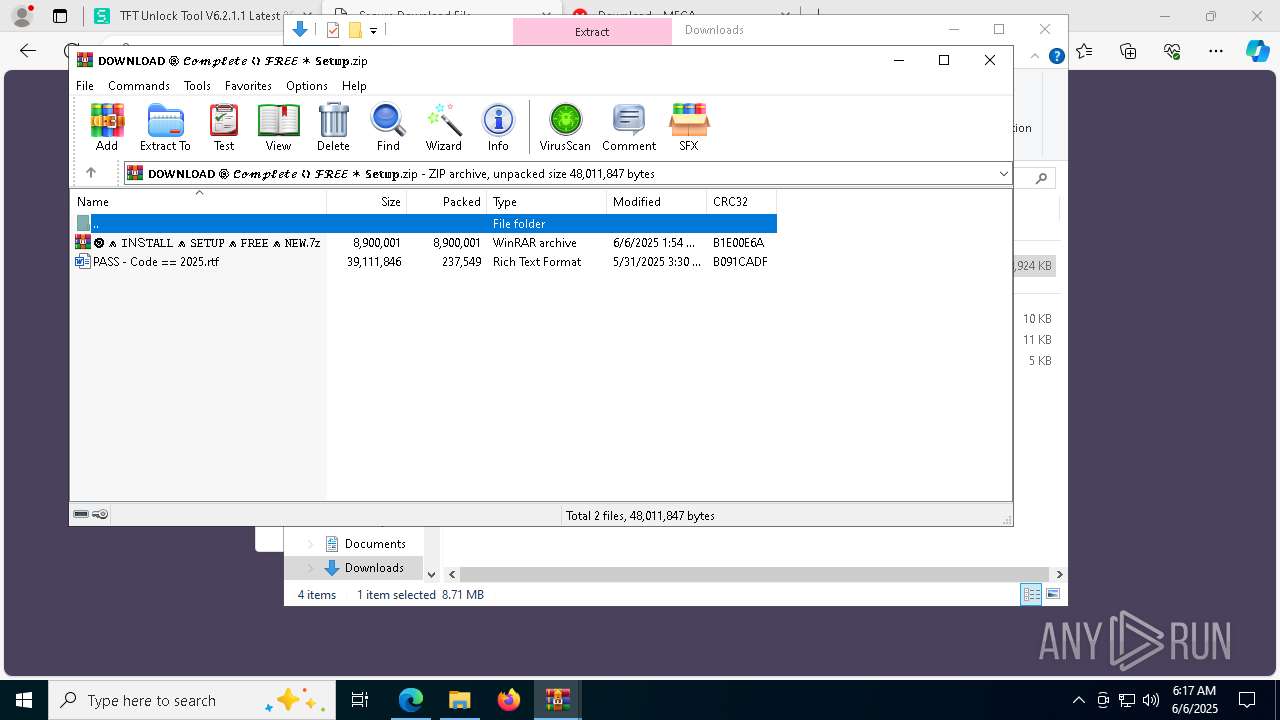The height and width of the screenshot is (720, 1280).
Task: Click packed size 237,549 cell
Action: (x=461, y=261)
